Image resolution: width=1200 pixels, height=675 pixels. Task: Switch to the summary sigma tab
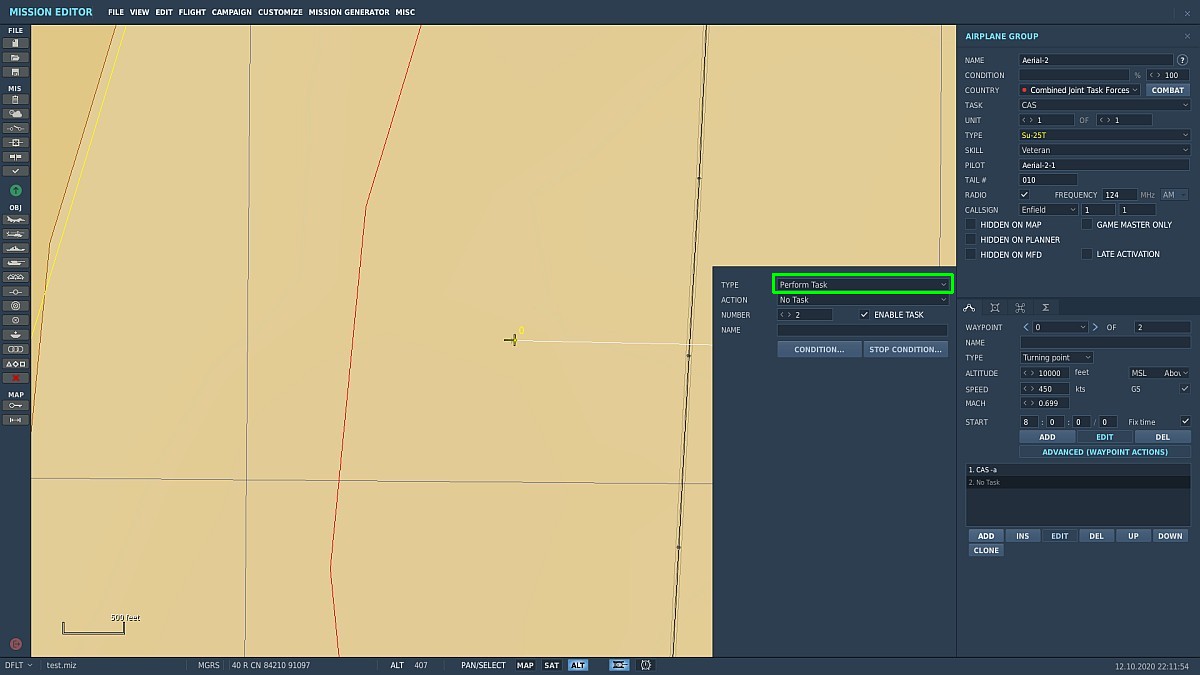(x=1045, y=307)
